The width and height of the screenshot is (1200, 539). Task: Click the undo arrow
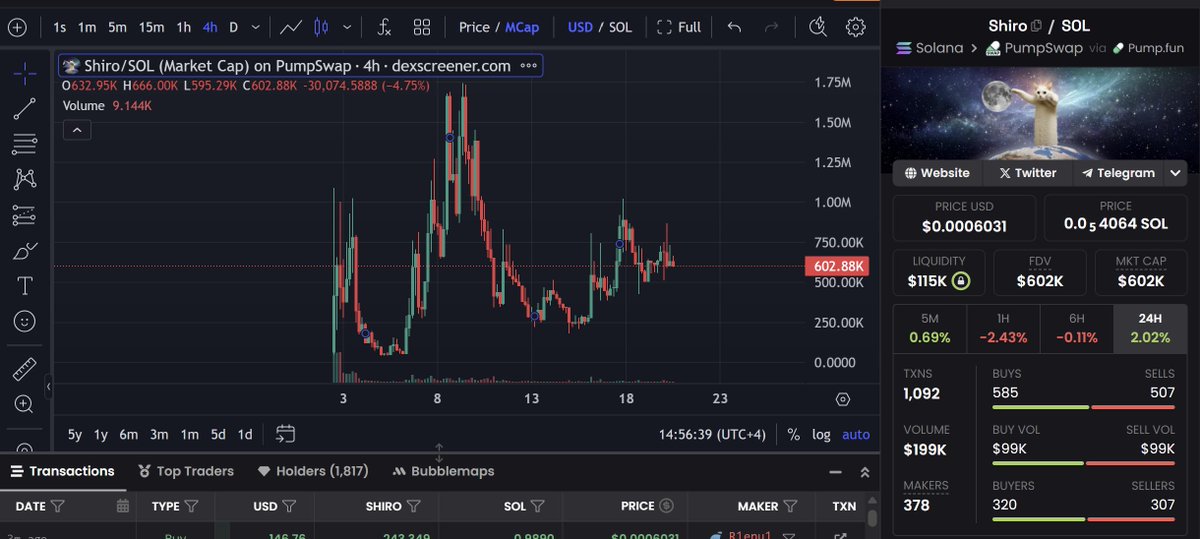(734, 27)
